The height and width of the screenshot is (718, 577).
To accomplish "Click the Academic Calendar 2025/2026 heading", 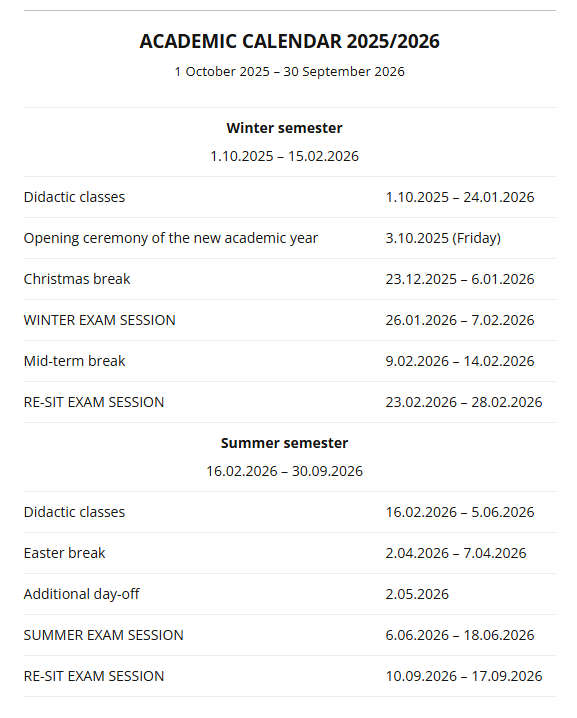I will [x=289, y=41].
